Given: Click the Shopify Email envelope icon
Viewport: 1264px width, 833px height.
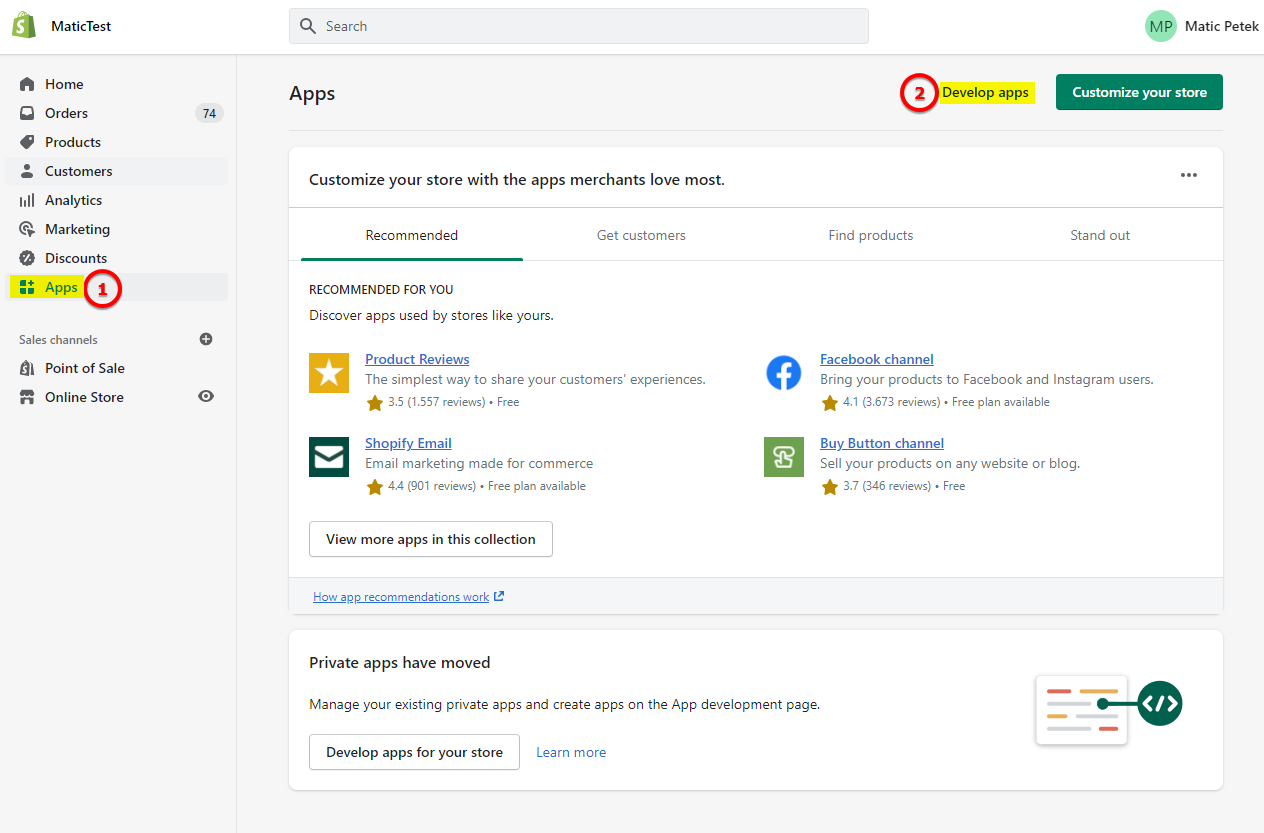Looking at the screenshot, I should tap(329, 457).
